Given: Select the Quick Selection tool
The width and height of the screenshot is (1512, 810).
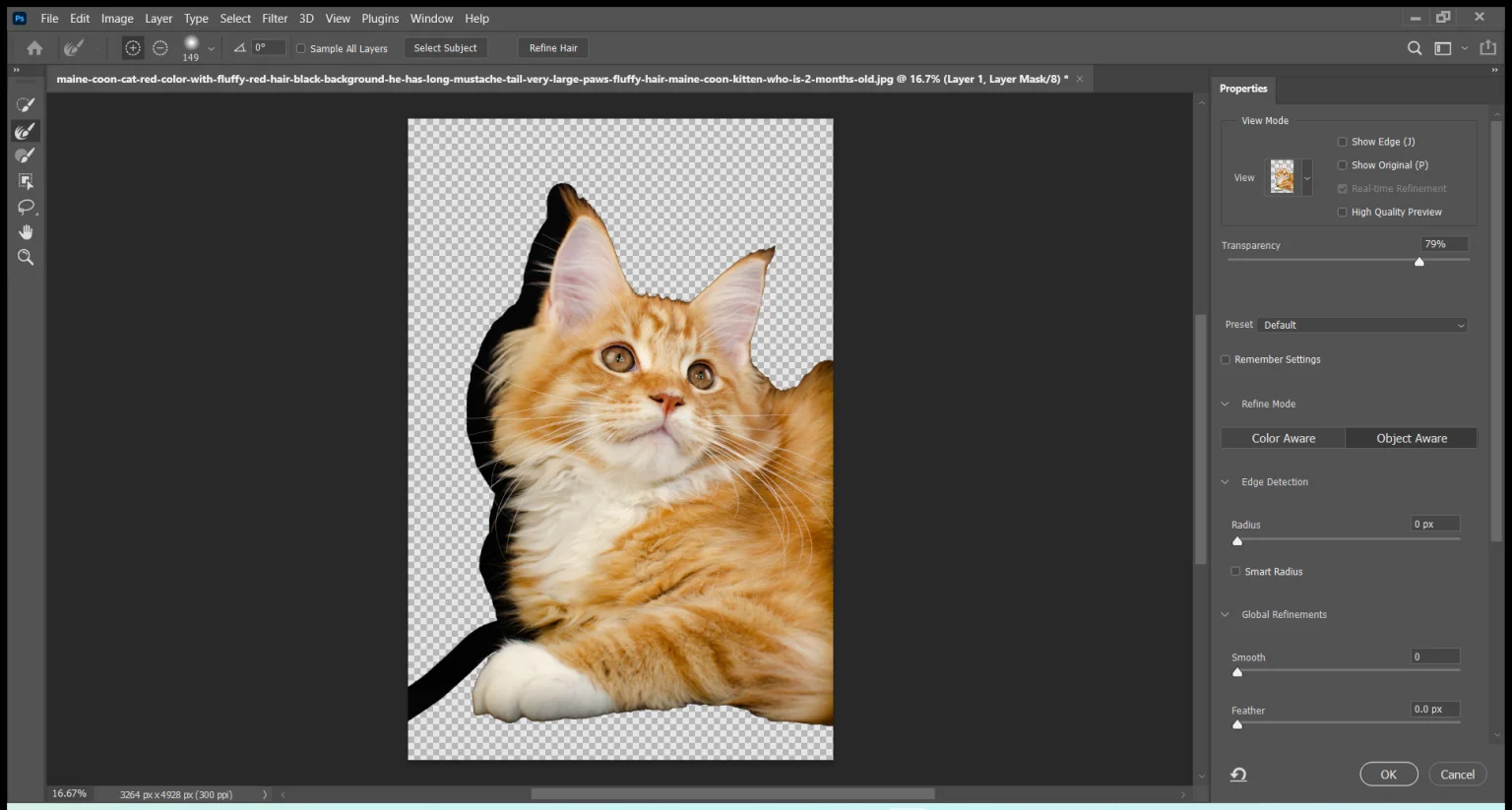Looking at the screenshot, I should 26,104.
